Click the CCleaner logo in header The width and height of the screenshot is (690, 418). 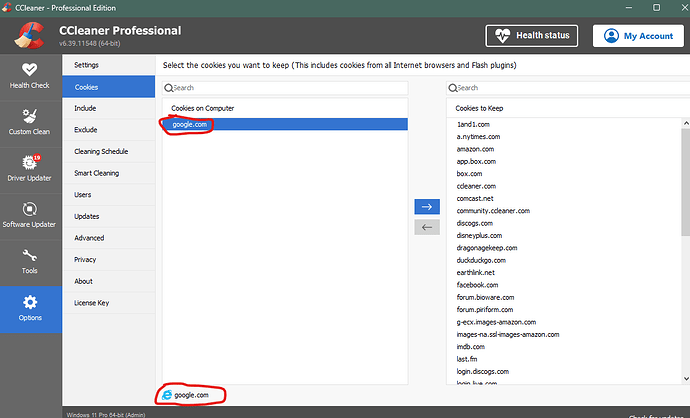29,35
